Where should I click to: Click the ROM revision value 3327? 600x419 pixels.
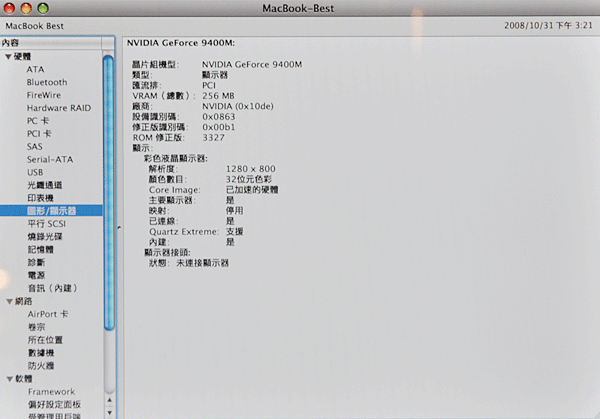click(x=214, y=137)
